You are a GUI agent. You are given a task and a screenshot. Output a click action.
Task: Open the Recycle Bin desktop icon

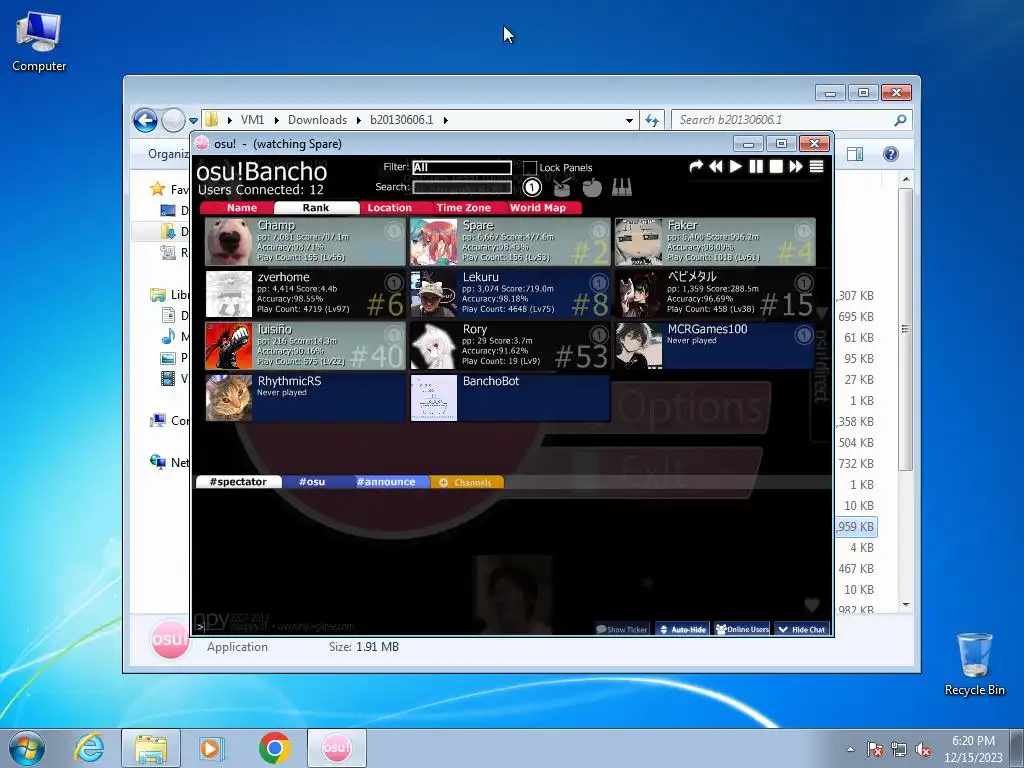pyautogui.click(x=974, y=664)
